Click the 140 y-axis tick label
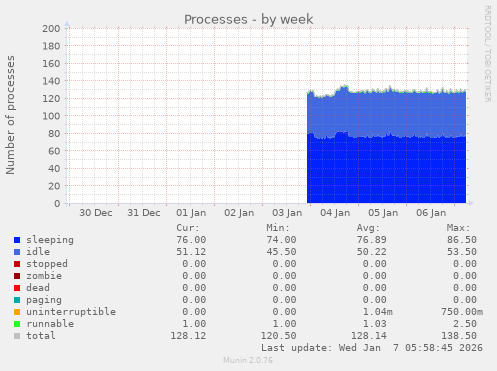The width and height of the screenshot is (497, 371). pos(51,81)
